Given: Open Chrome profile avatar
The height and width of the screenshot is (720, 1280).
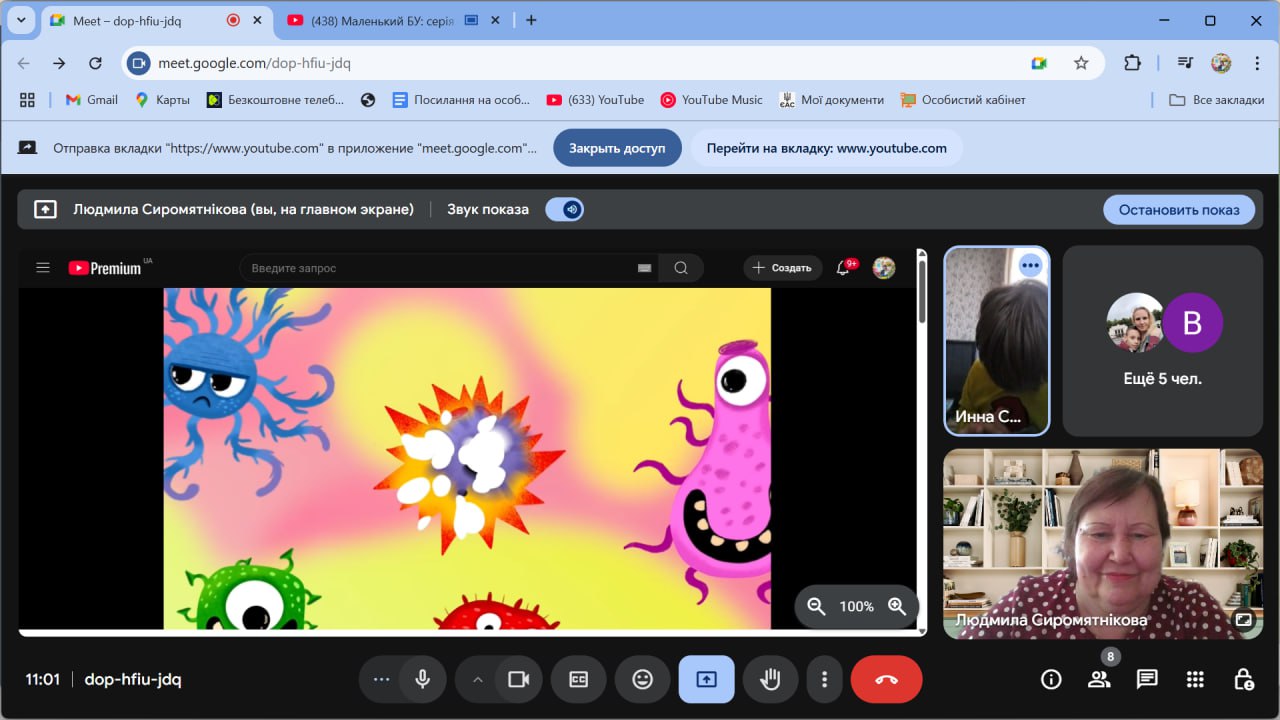Looking at the screenshot, I should pyautogui.click(x=1221, y=63).
